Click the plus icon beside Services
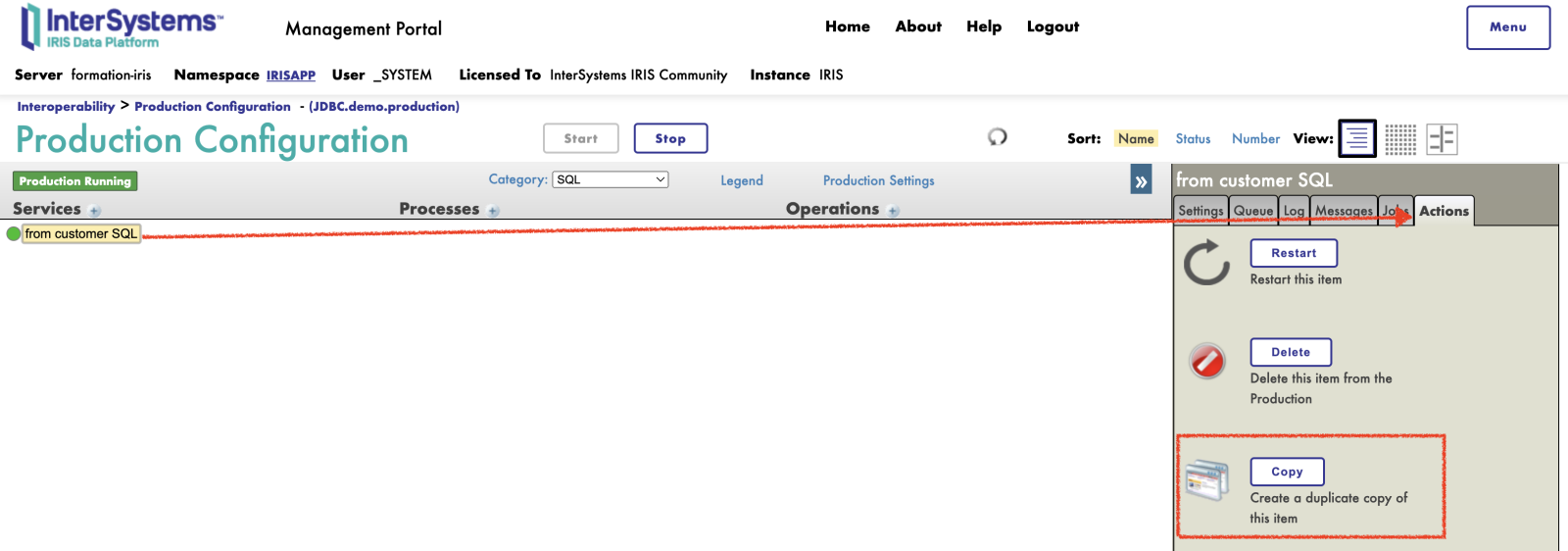Viewport: 1568px width, 551px height. (x=95, y=211)
